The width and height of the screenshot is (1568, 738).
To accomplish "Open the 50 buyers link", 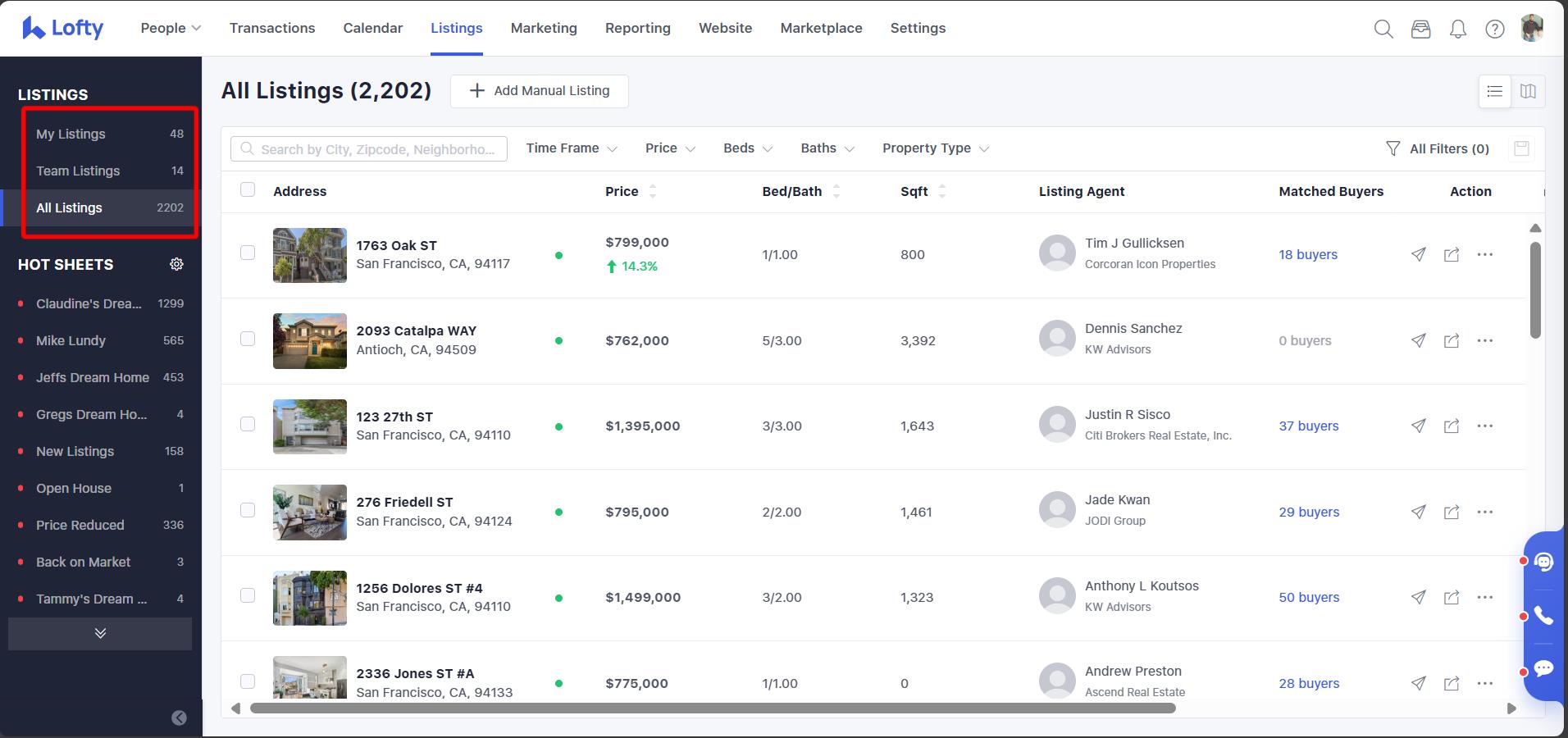I will [x=1309, y=597].
